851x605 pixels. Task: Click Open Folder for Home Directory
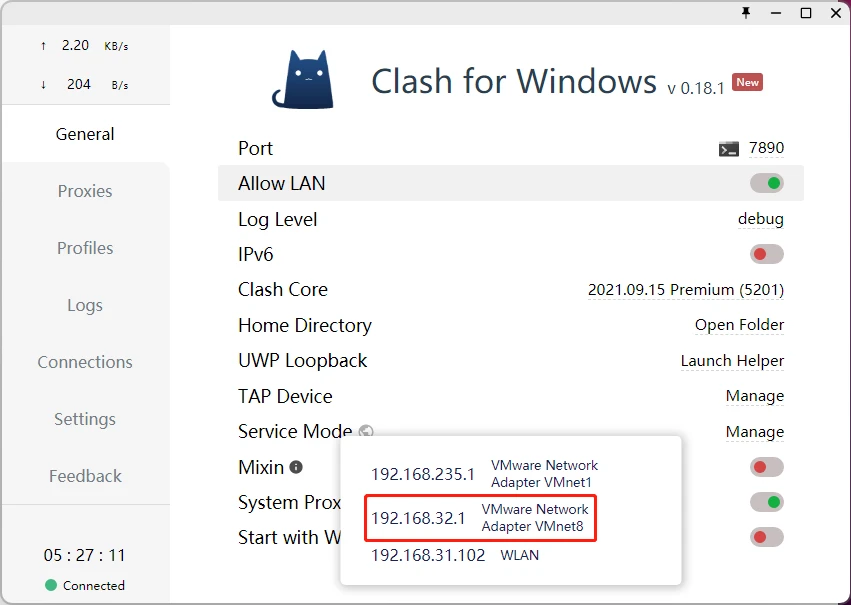(x=739, y=325)
